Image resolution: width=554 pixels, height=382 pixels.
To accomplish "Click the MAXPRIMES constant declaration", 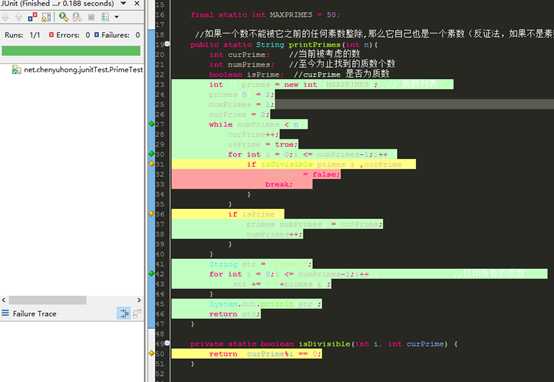I will point(265,15).
